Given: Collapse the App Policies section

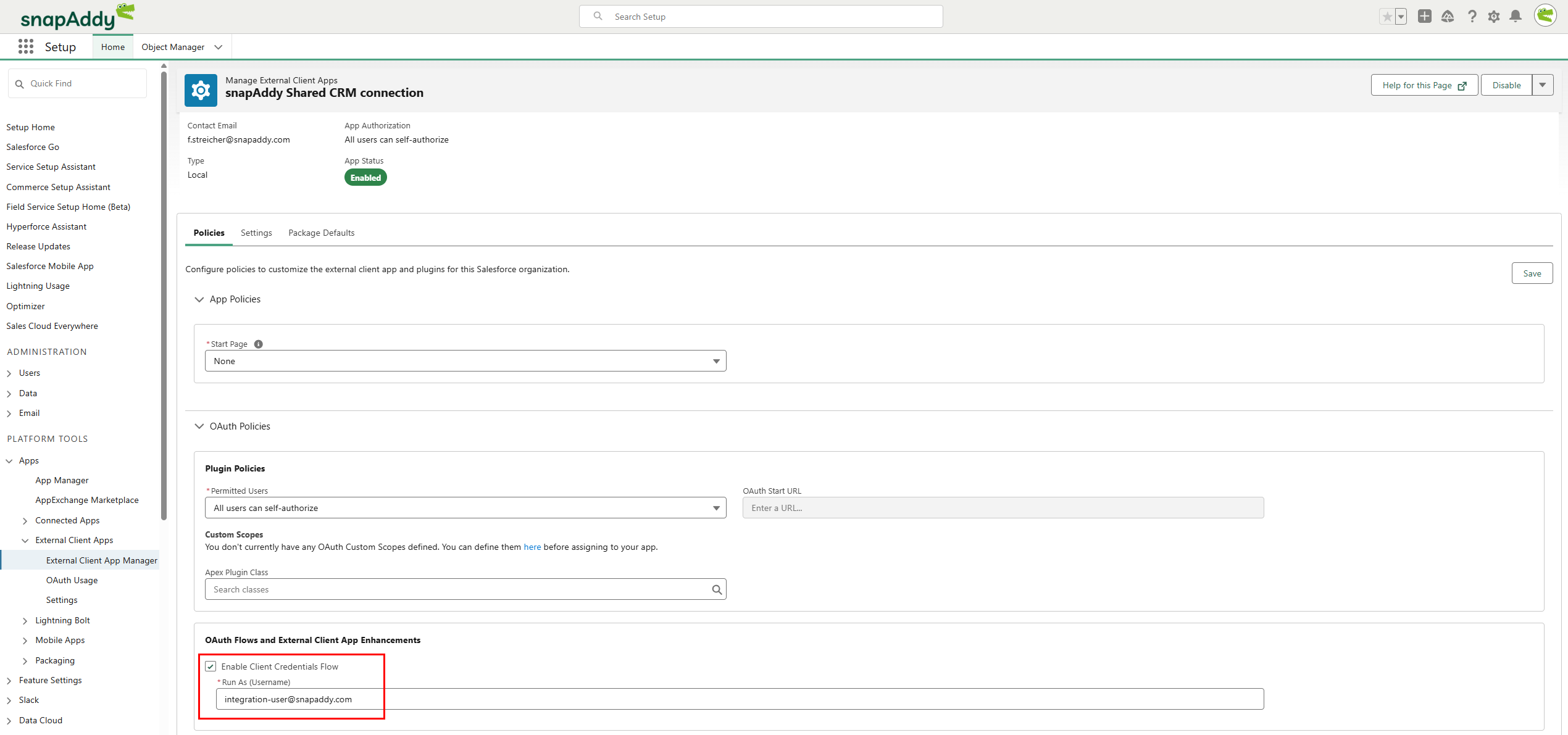Looking at the screenshot, I should pyautogui.click(x=199, y=299).
